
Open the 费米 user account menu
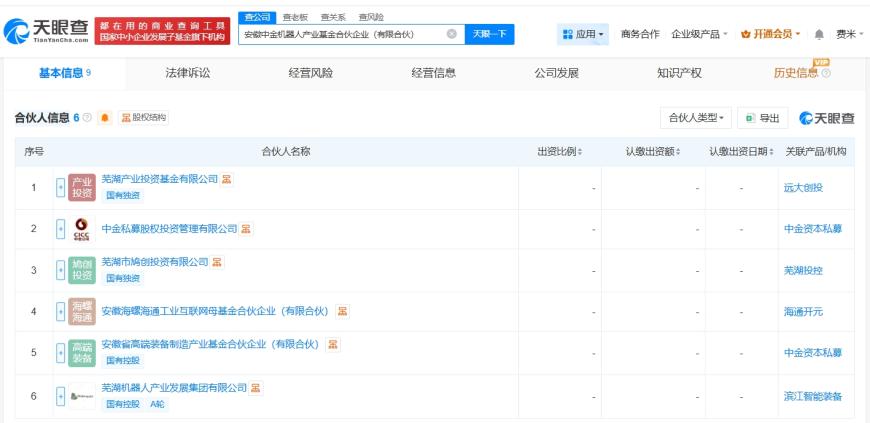(849, 34)
